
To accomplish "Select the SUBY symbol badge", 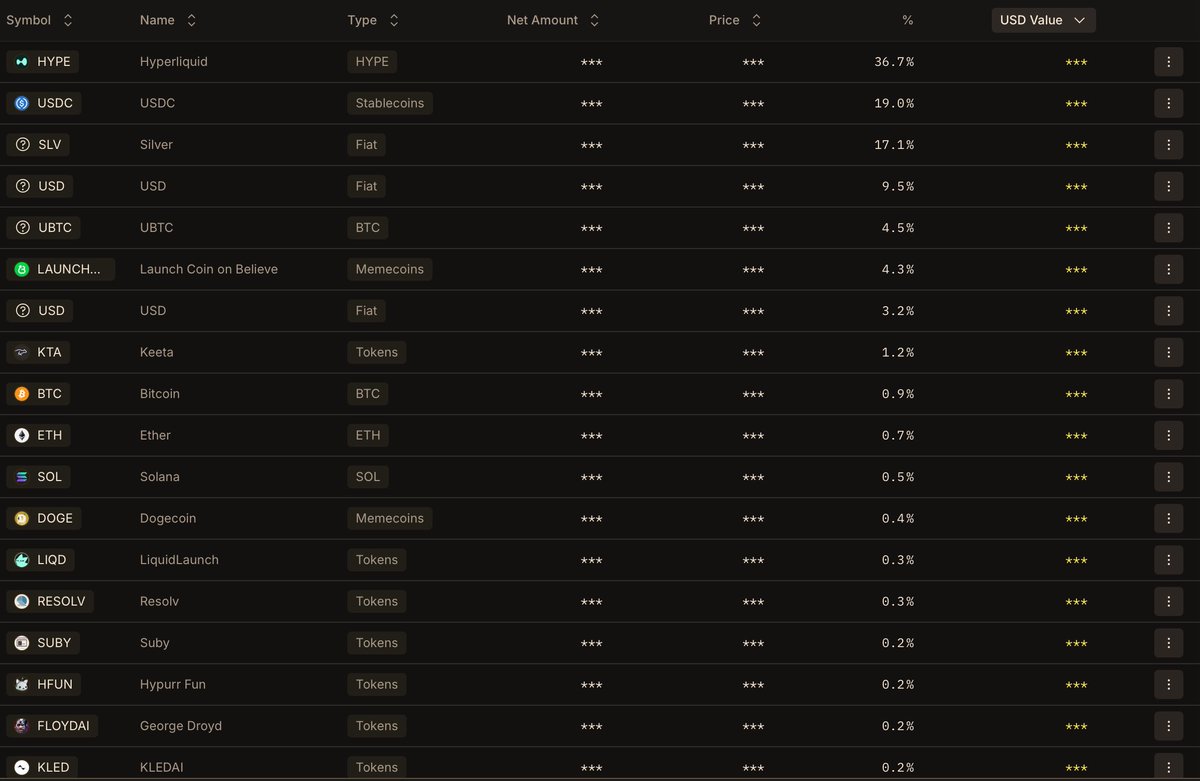I will click(x=43, y=643).
